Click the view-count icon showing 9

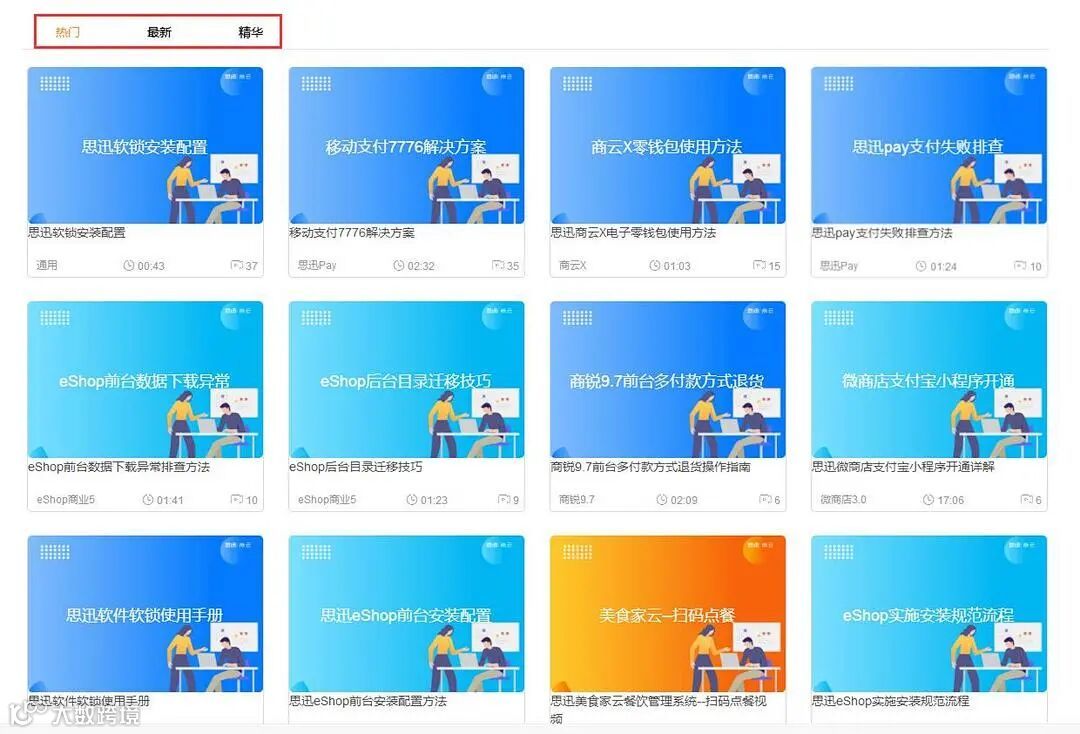504,499
